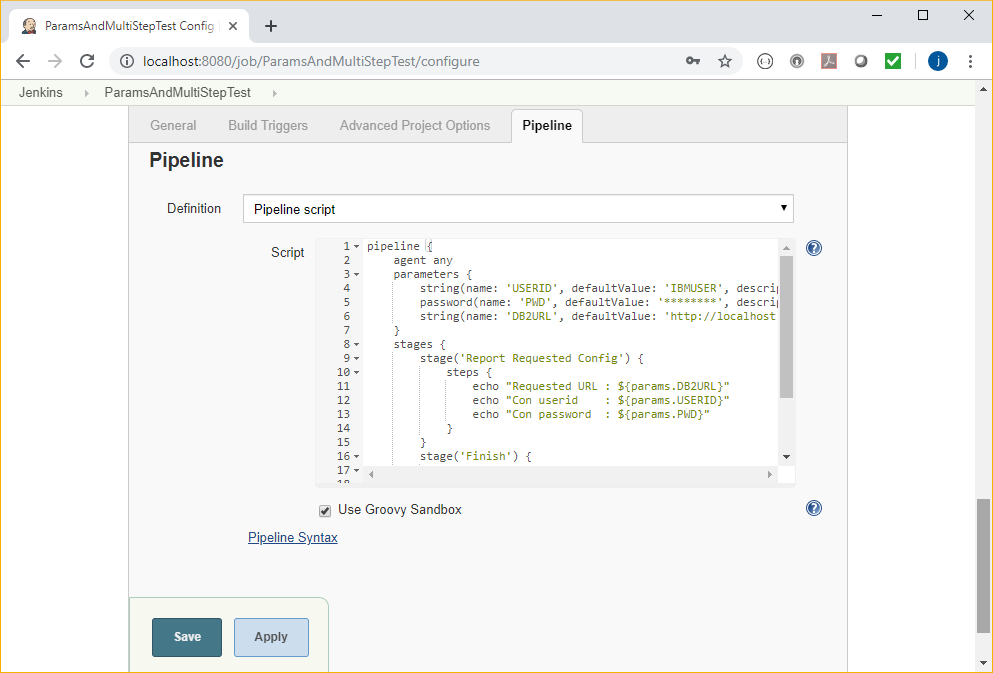Click script editor scroll up arrow
The height and width of the screenshot is (673, 993).
pos(786,248)
